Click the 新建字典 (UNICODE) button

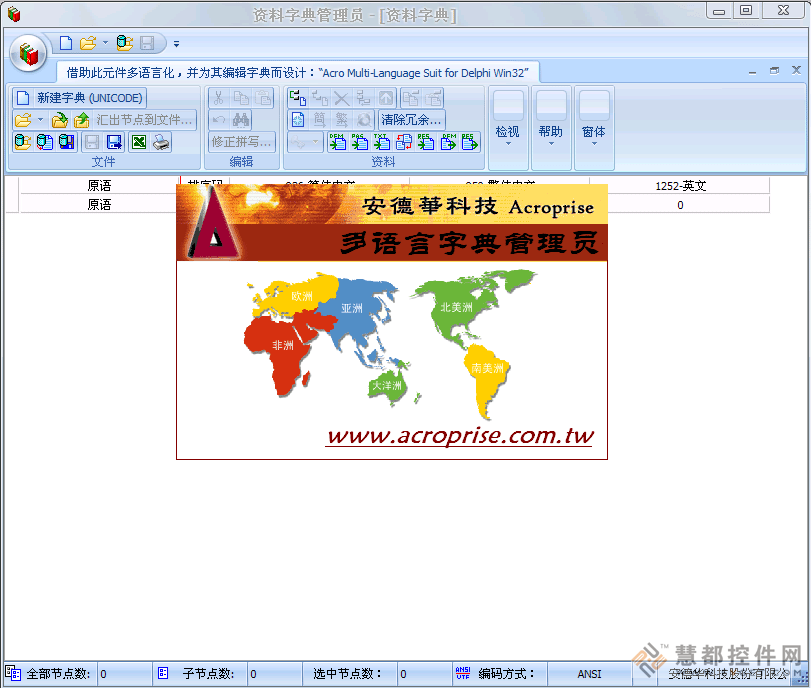click(x=80, y=98)
